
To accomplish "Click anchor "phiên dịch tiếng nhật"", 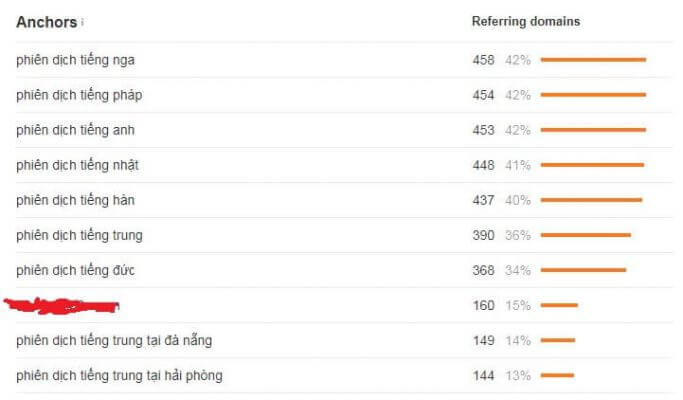I will point(76,165).
